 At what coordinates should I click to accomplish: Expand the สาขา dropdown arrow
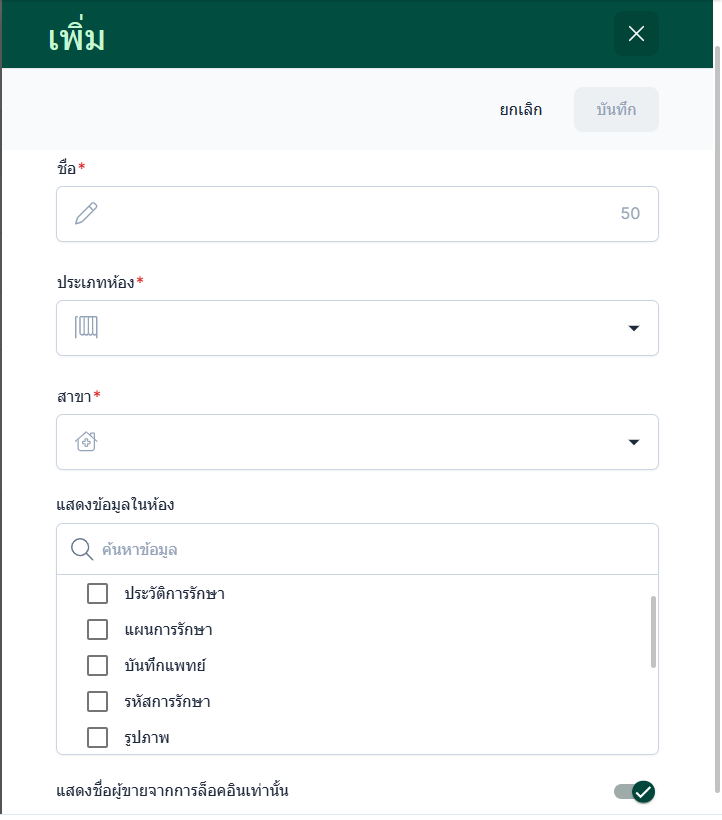pyautogui.click(x=633, y=442)
